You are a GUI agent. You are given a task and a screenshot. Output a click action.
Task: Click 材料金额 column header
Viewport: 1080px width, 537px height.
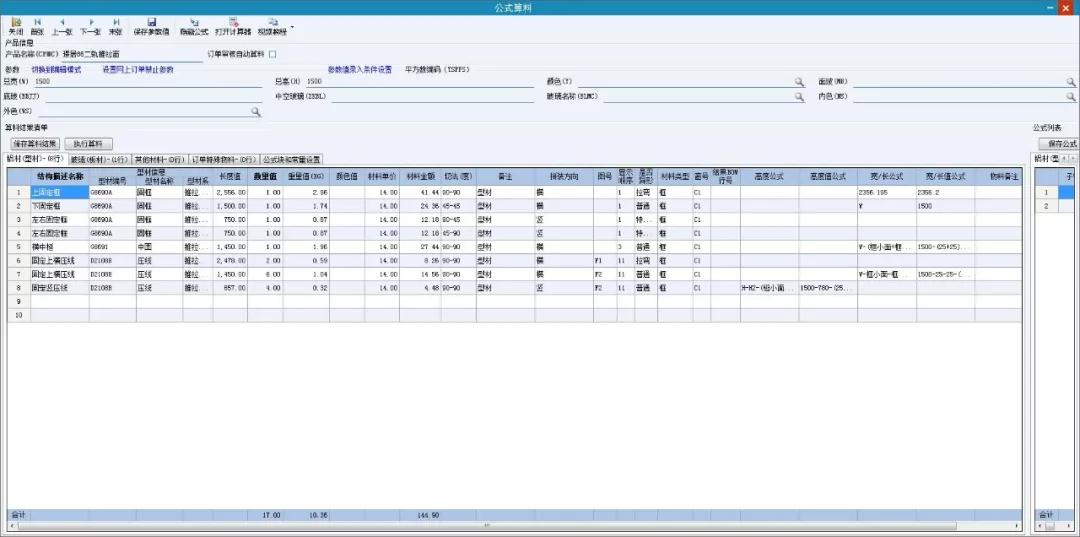(x=420, y=176)
